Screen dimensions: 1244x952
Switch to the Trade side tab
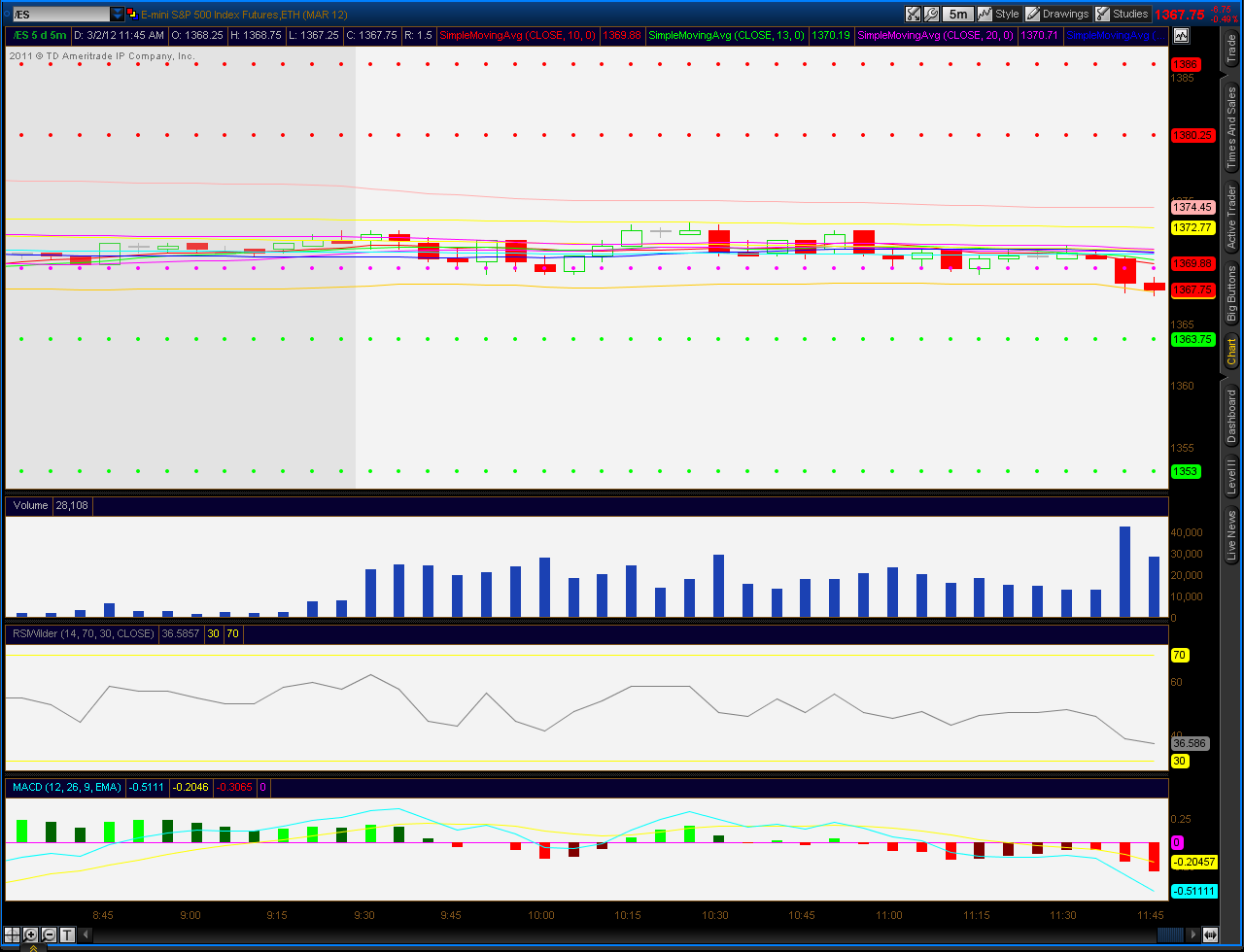pos(1231,51)
